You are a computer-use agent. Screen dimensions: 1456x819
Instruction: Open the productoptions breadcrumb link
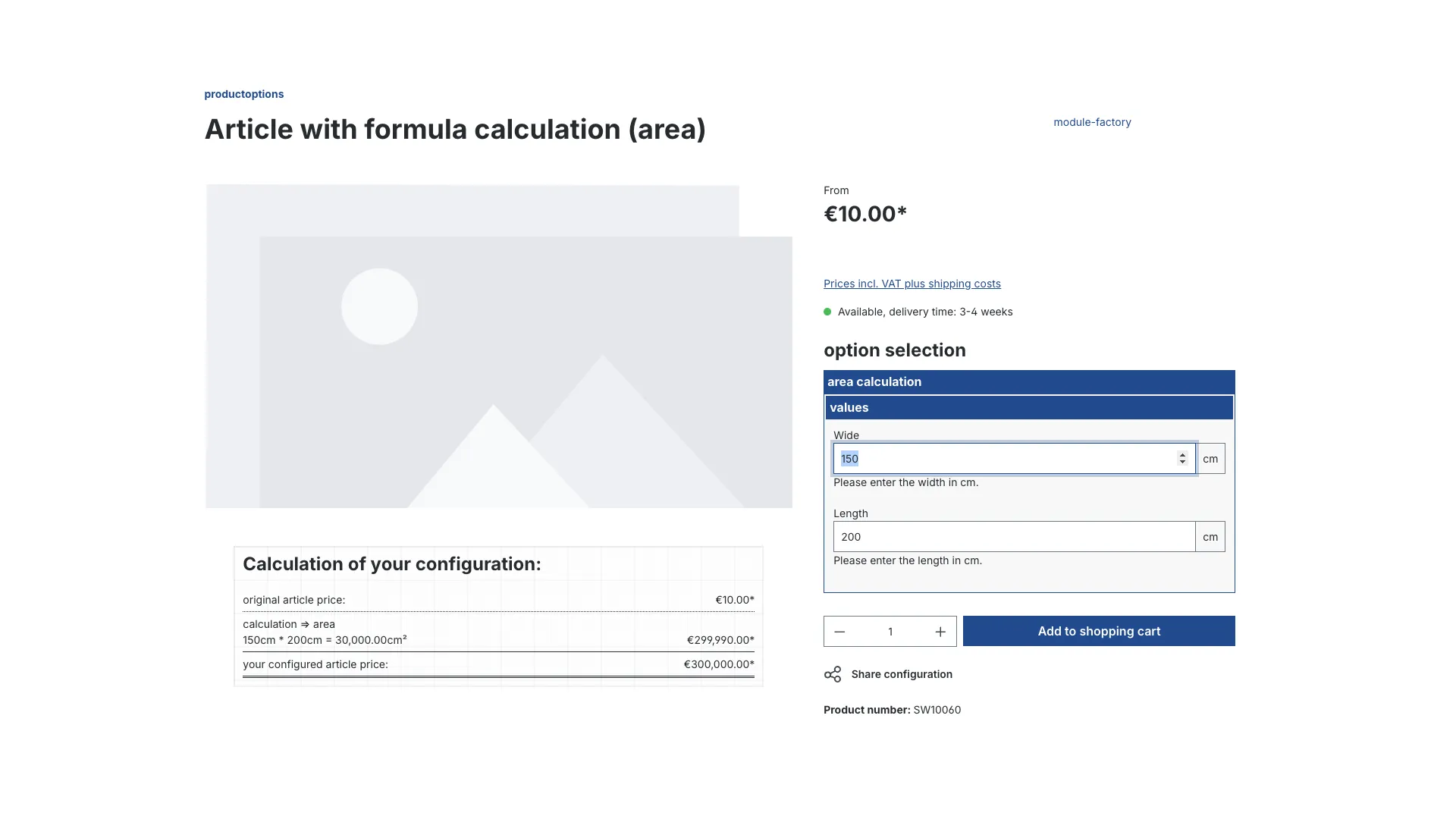(x=243, y=94)
